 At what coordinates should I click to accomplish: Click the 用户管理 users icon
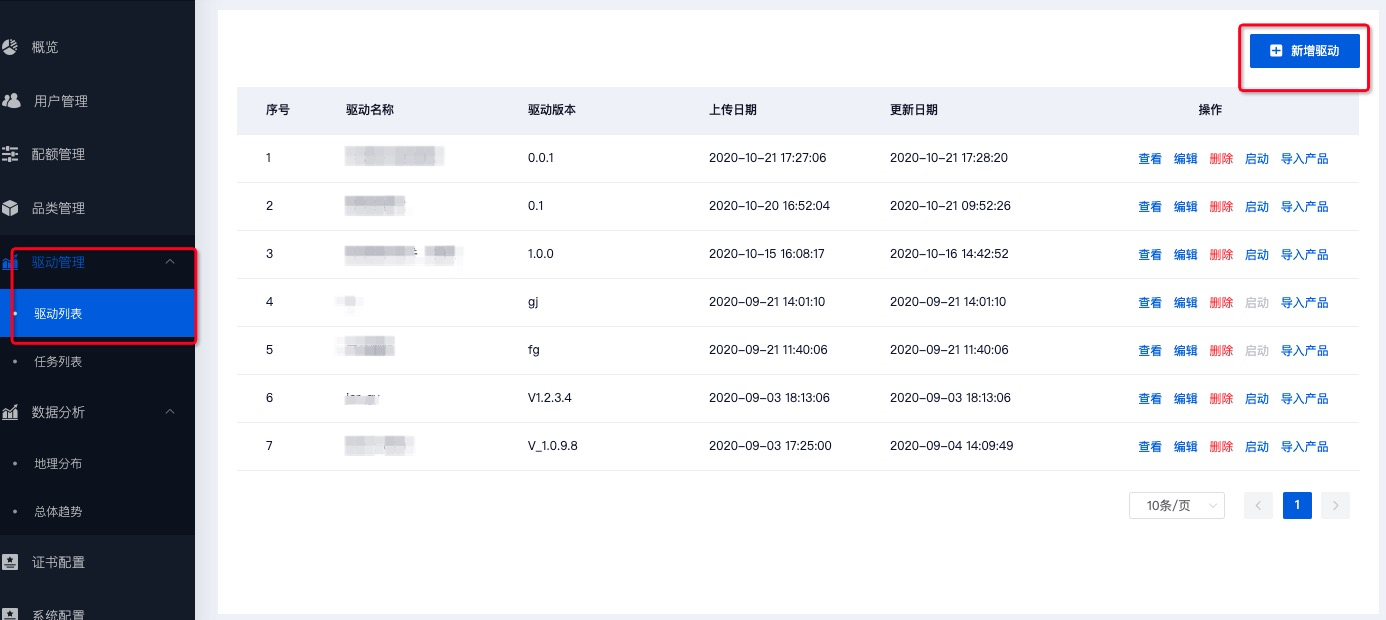12,101
